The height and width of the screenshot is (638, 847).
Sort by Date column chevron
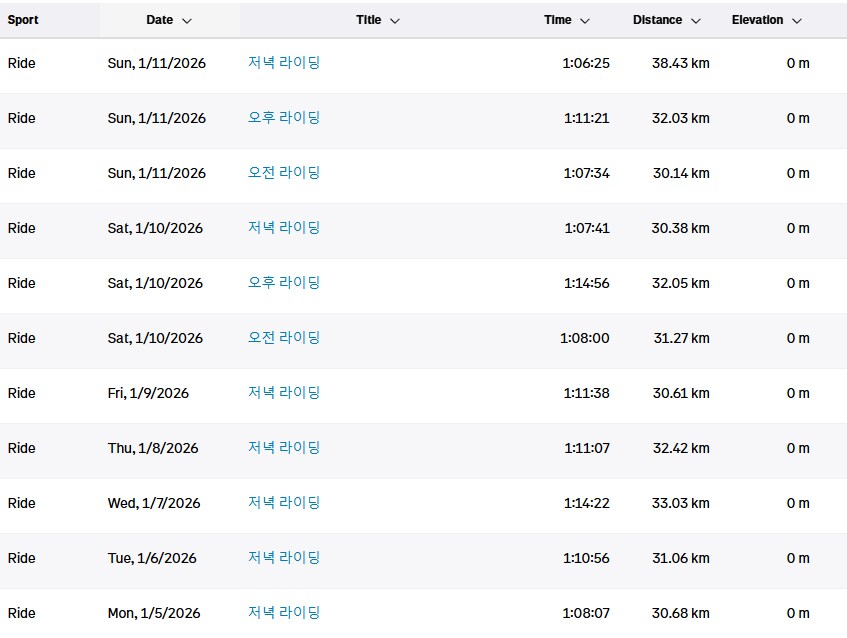point(187,21)
